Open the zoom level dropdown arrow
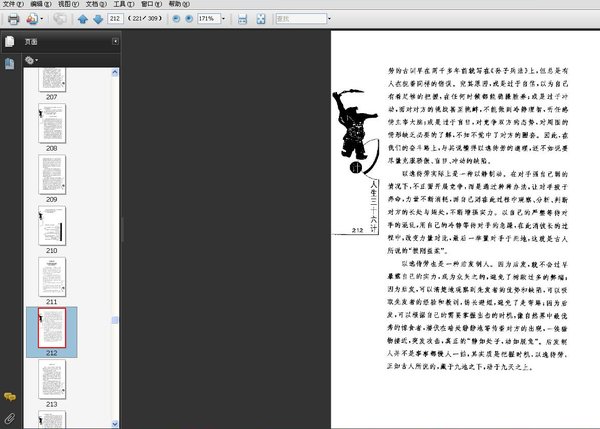Screen dimensions: 600x429 223,18
